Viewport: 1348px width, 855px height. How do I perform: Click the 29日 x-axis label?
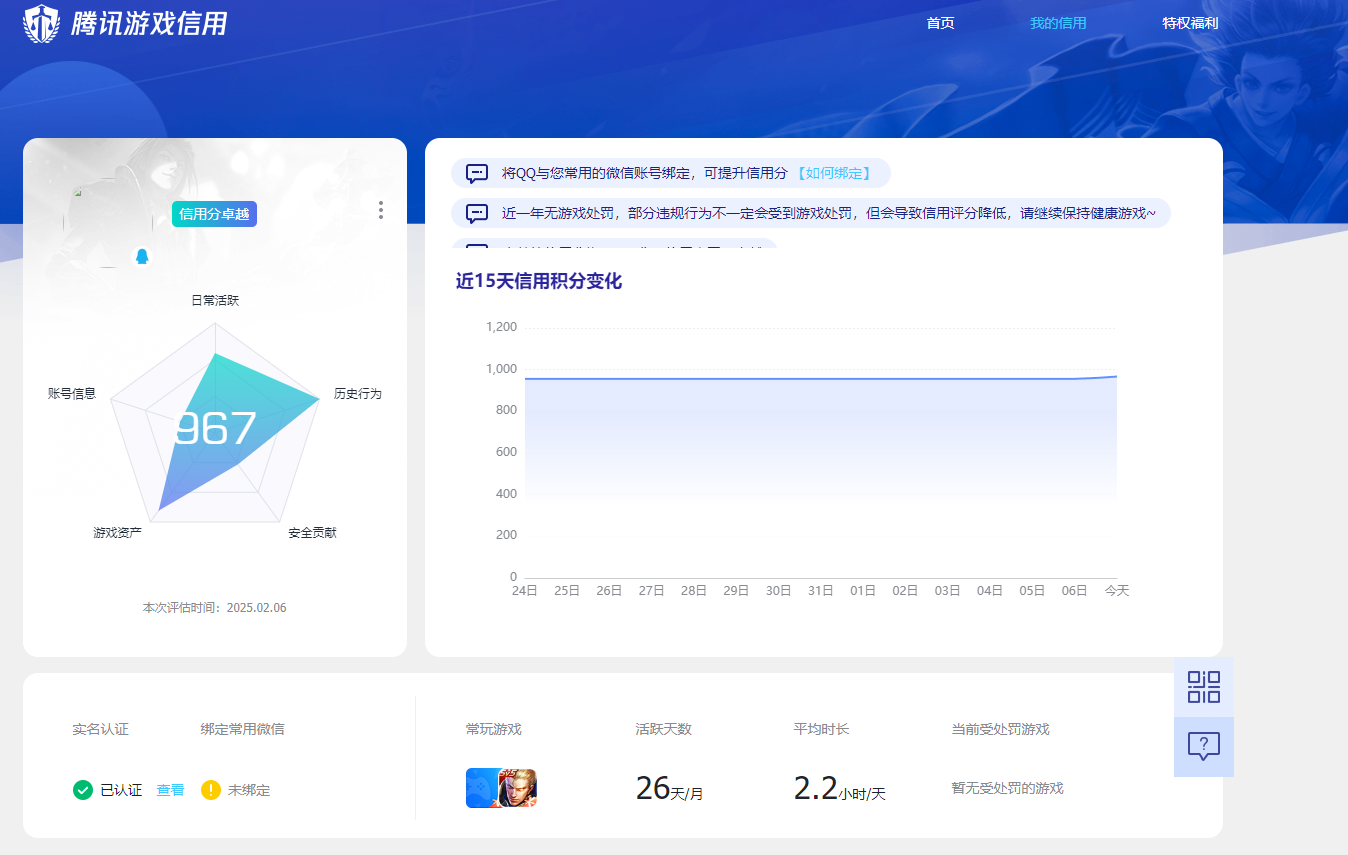736,591
